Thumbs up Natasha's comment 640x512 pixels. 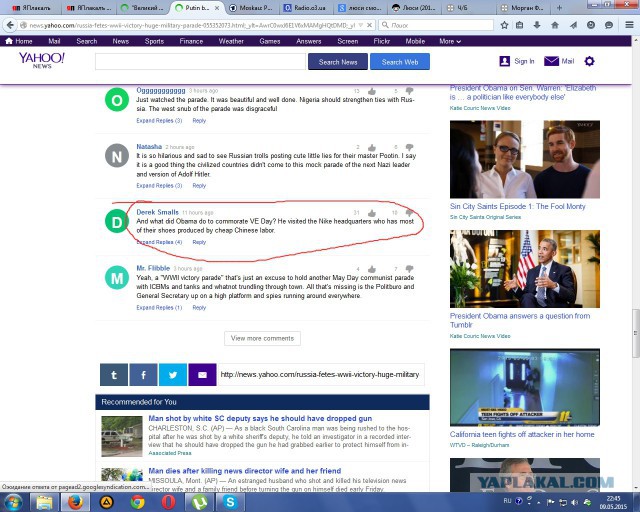pos(372,147)
